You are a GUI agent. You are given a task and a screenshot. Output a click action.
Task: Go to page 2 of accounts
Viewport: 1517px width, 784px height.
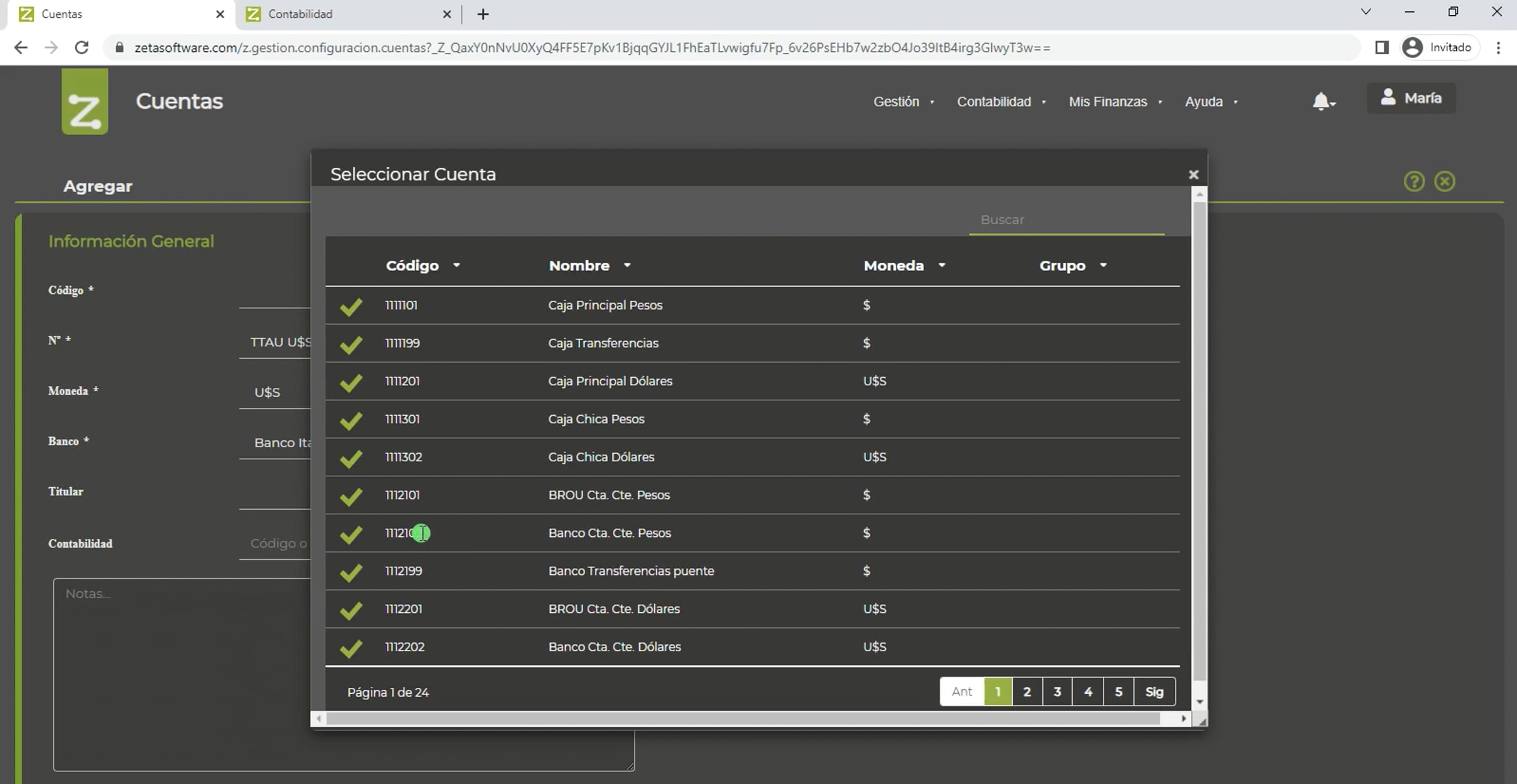[x=1027, y=692]
